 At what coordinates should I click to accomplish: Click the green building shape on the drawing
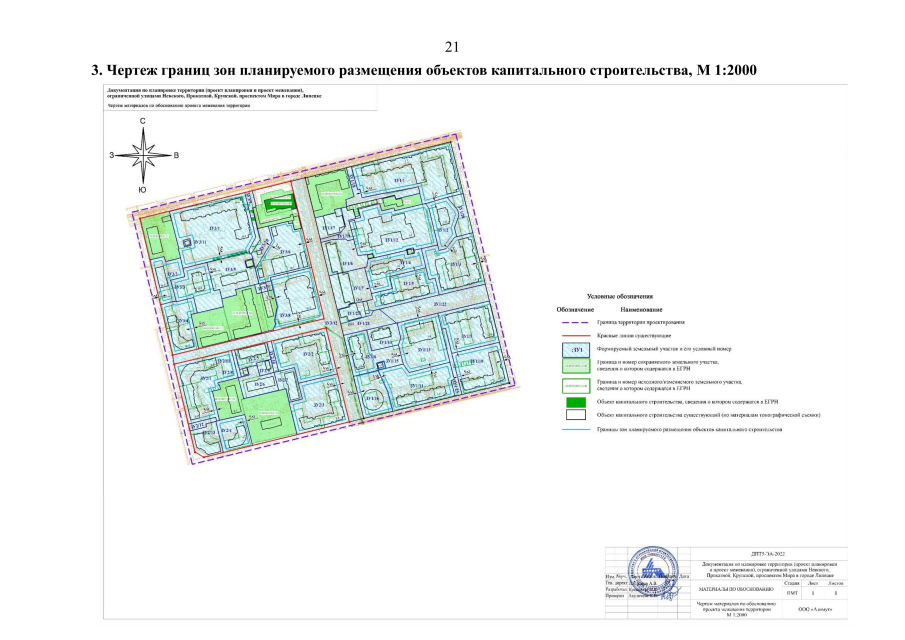(280, 204)
